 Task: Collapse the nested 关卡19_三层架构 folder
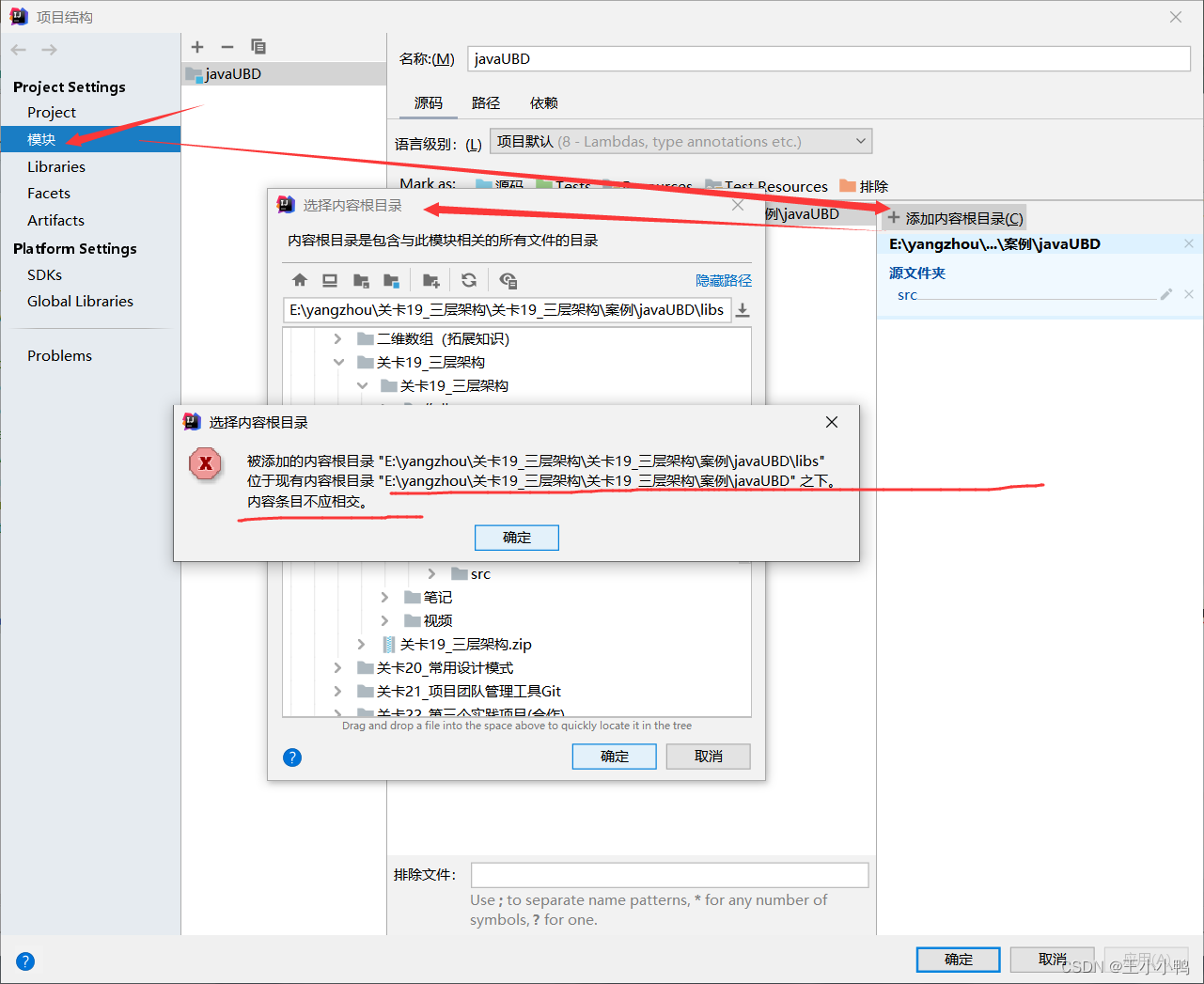tap(362, 385)
